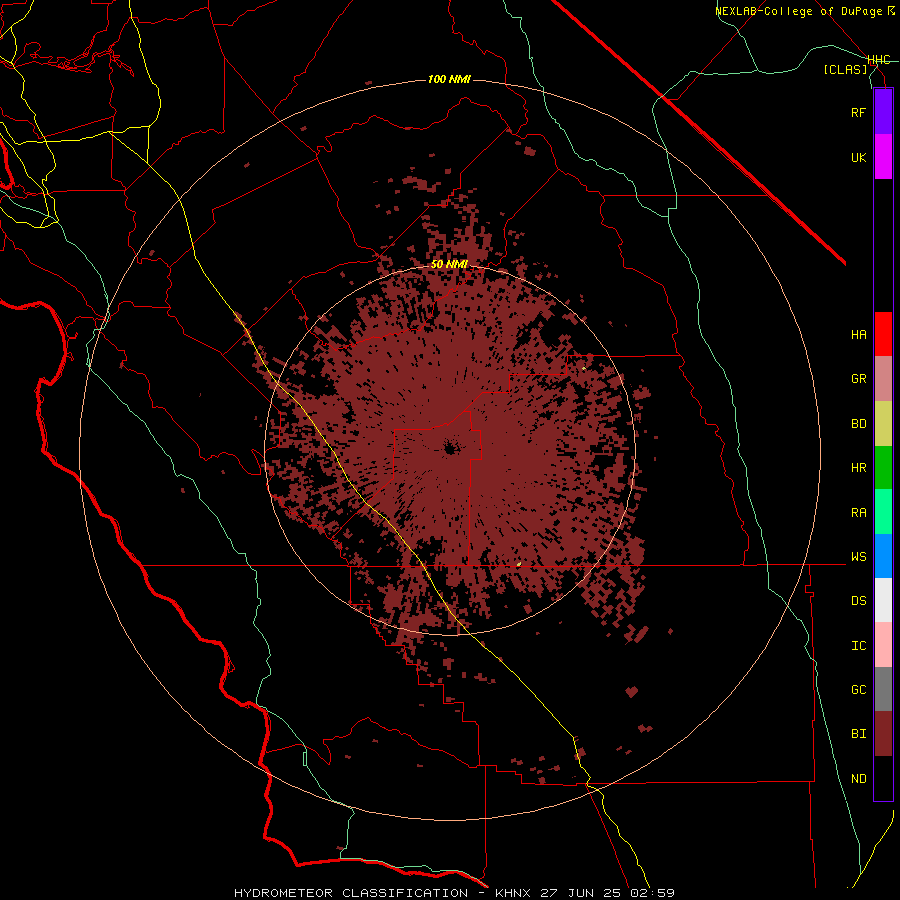The image size is (900, 900).
Task: Click the "[CLAS]" units label
Action: click(845, 69)
